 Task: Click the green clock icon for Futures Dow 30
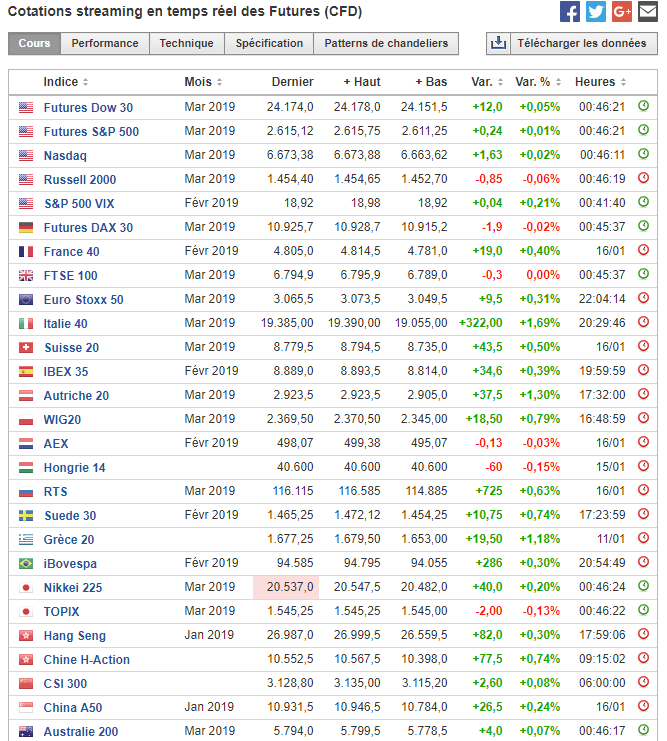pos(643,106)
